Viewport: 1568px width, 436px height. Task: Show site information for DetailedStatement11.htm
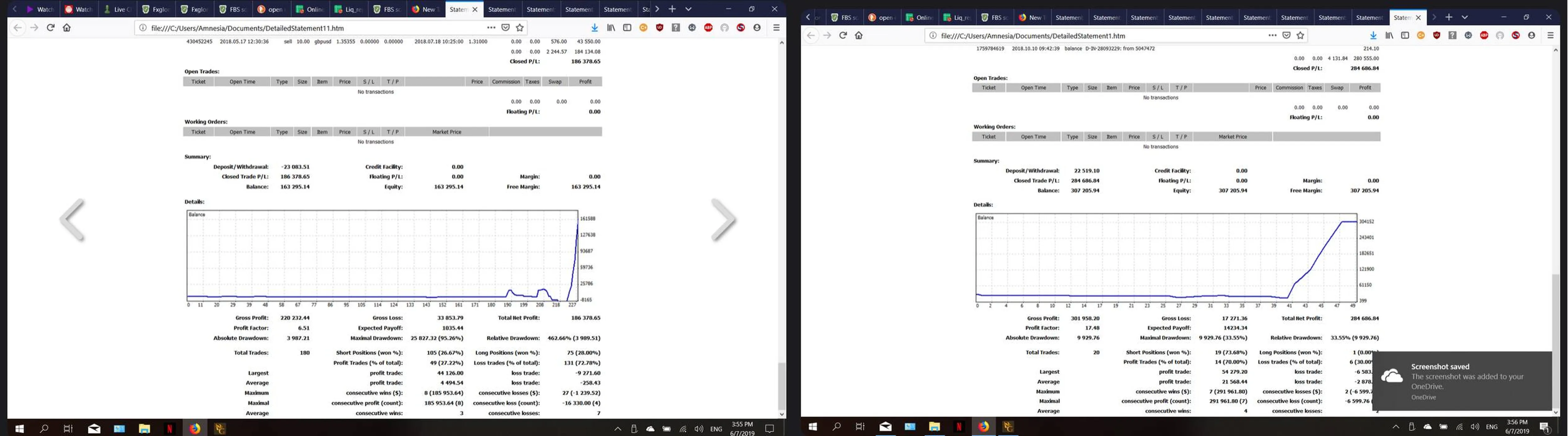coord(143,27)
